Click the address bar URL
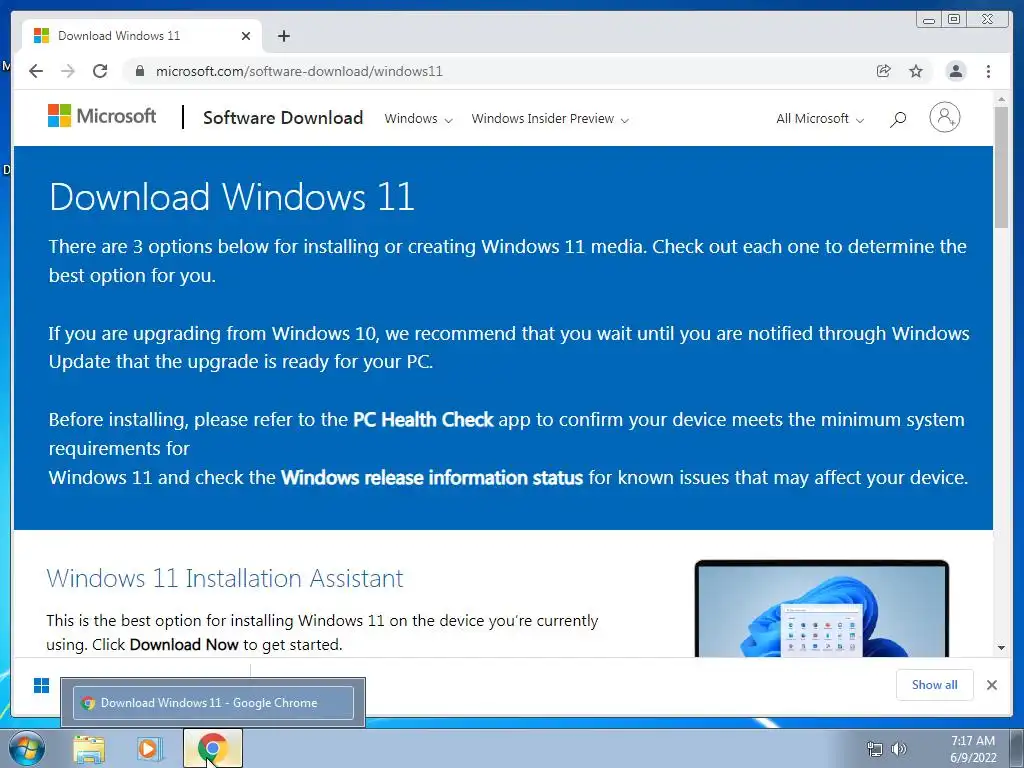1024x768 pixels. [299, 71]
